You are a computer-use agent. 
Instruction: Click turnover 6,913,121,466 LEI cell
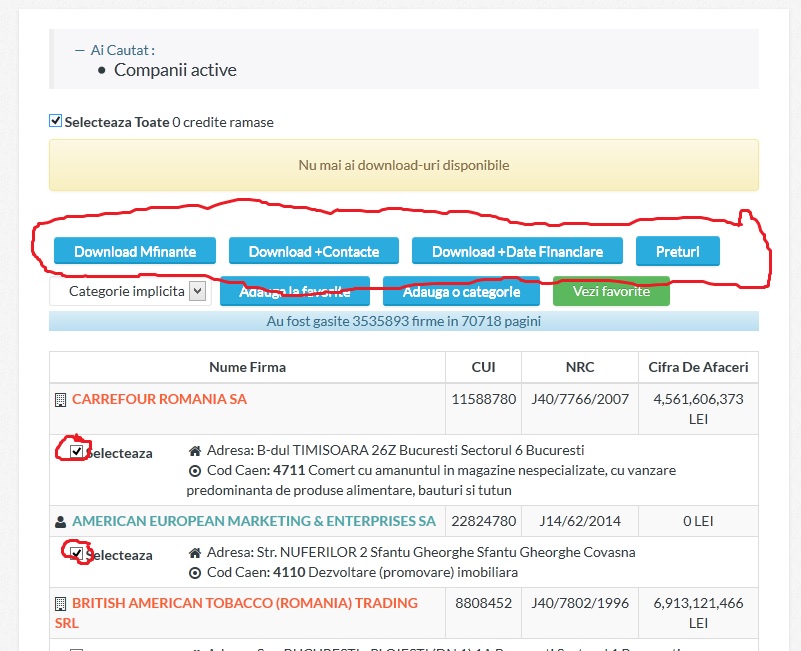pyautogui.click(x=698, y=613)
